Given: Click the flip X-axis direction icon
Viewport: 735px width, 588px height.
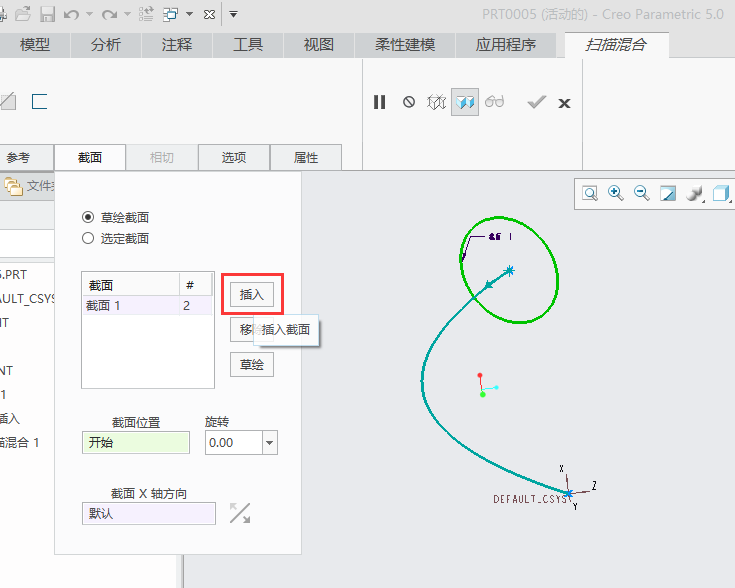Looking at the screenshot, I should pos(240,513).
